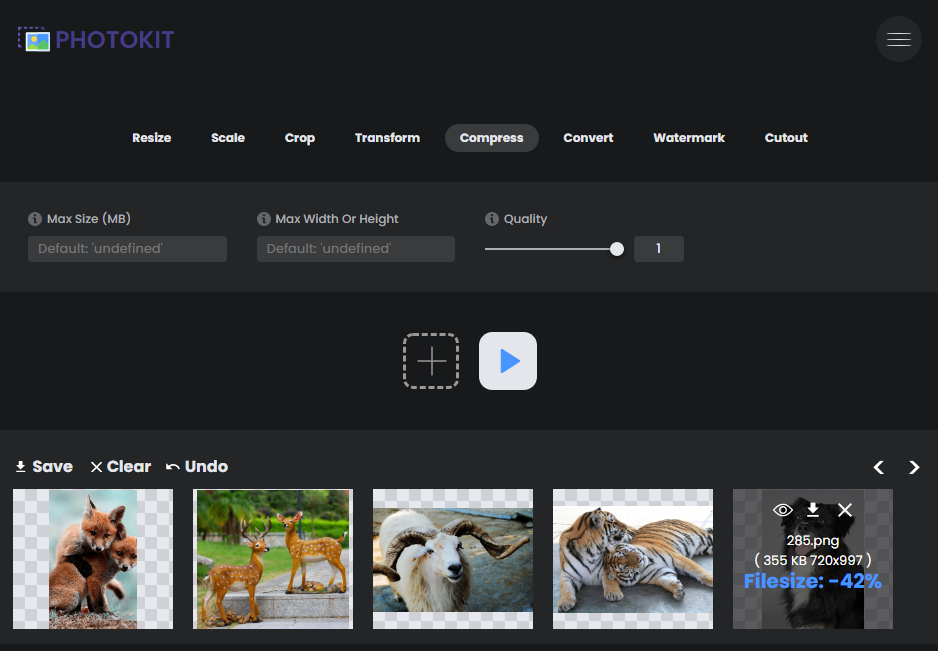The width and height of the screenshot is (938, 651).
Task: Select the Cutout tab
Action: [786, 138]
